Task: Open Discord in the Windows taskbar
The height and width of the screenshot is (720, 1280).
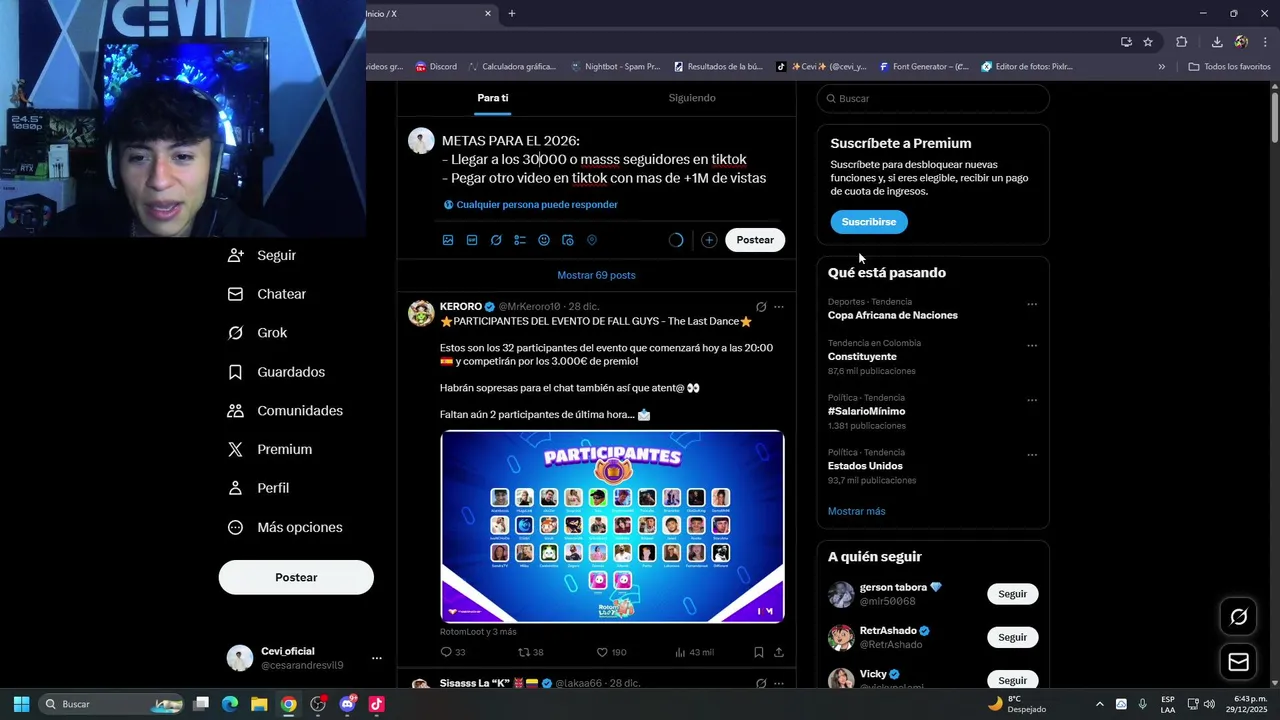Action: click(347, 704)
